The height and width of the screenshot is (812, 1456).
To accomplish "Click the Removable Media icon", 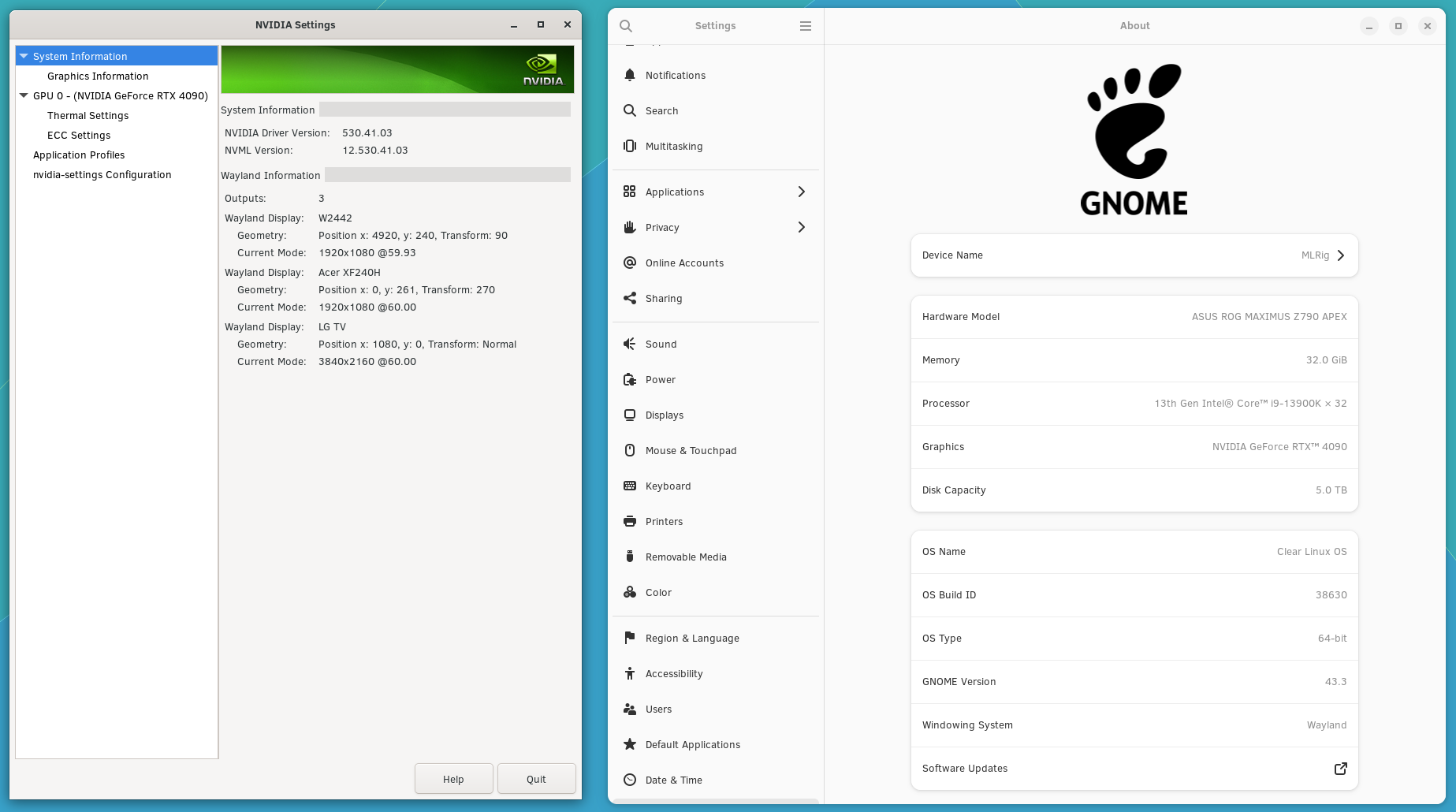I will (630, 557).
